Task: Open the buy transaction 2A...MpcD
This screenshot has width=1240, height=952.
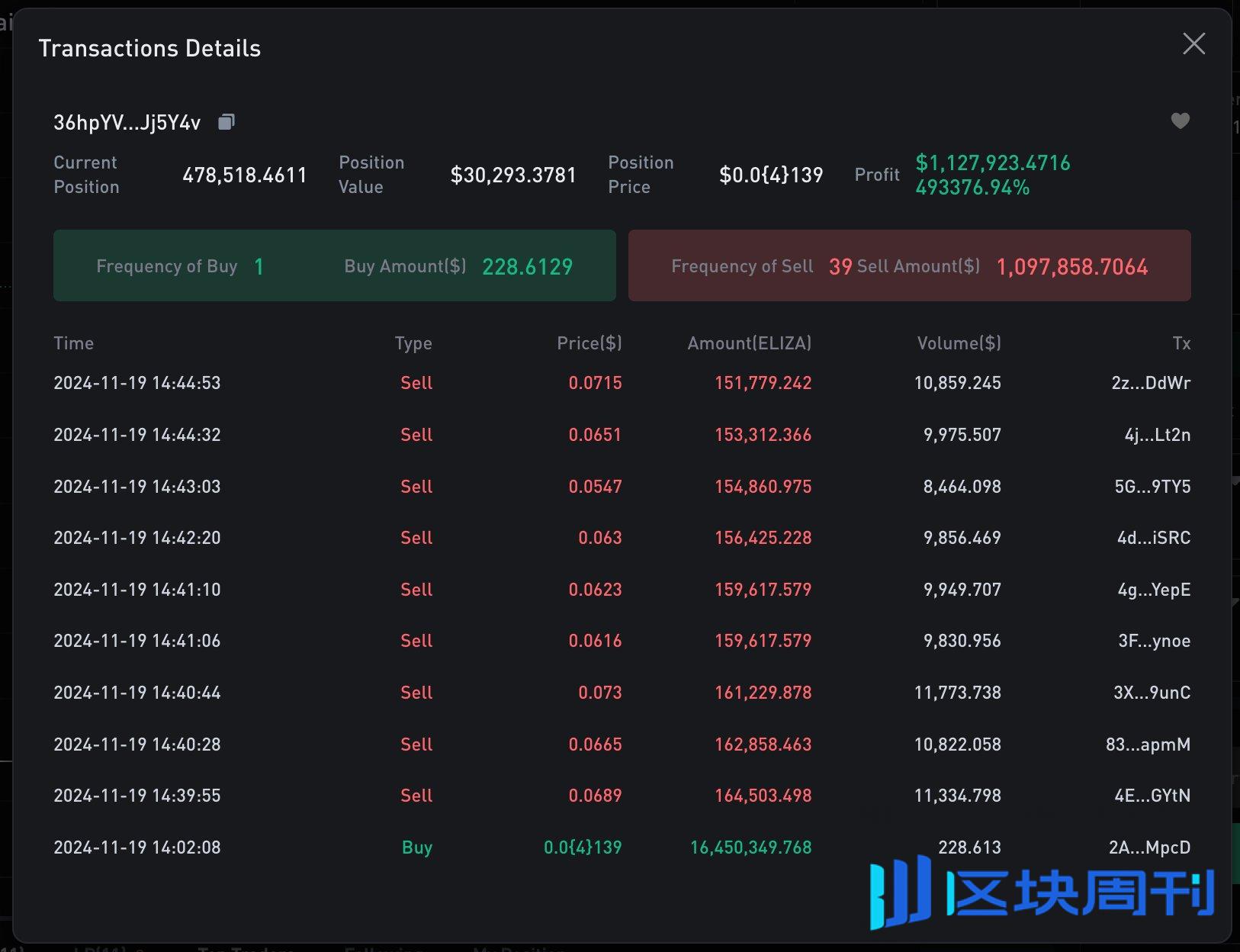Action: 1150,847
